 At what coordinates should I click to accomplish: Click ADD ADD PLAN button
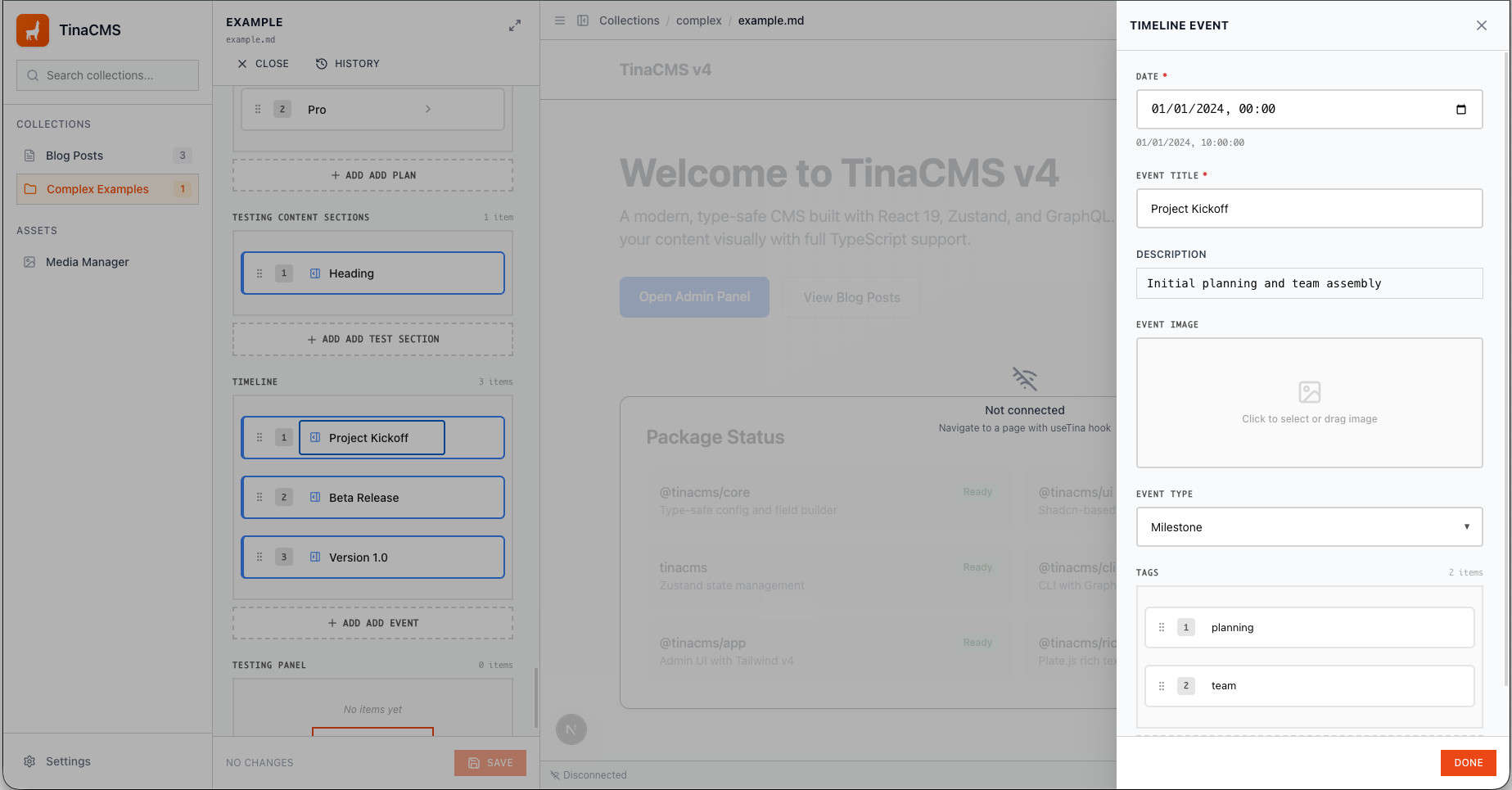coord(373,175)
